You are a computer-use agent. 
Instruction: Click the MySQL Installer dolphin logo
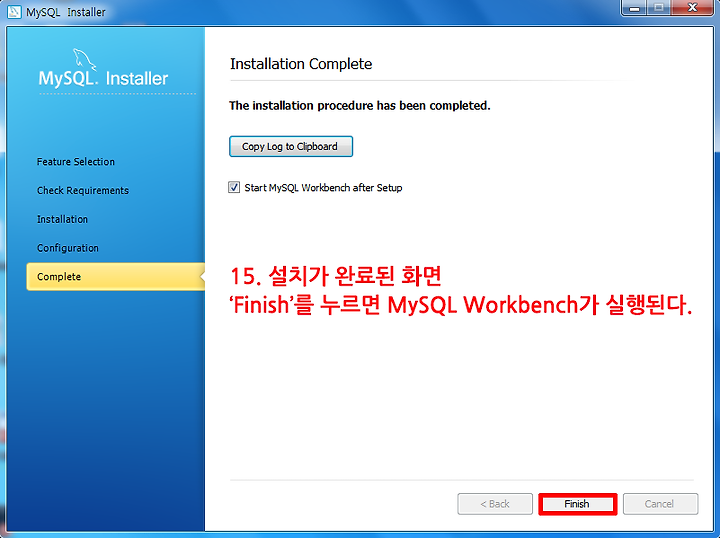pos(85,60)
